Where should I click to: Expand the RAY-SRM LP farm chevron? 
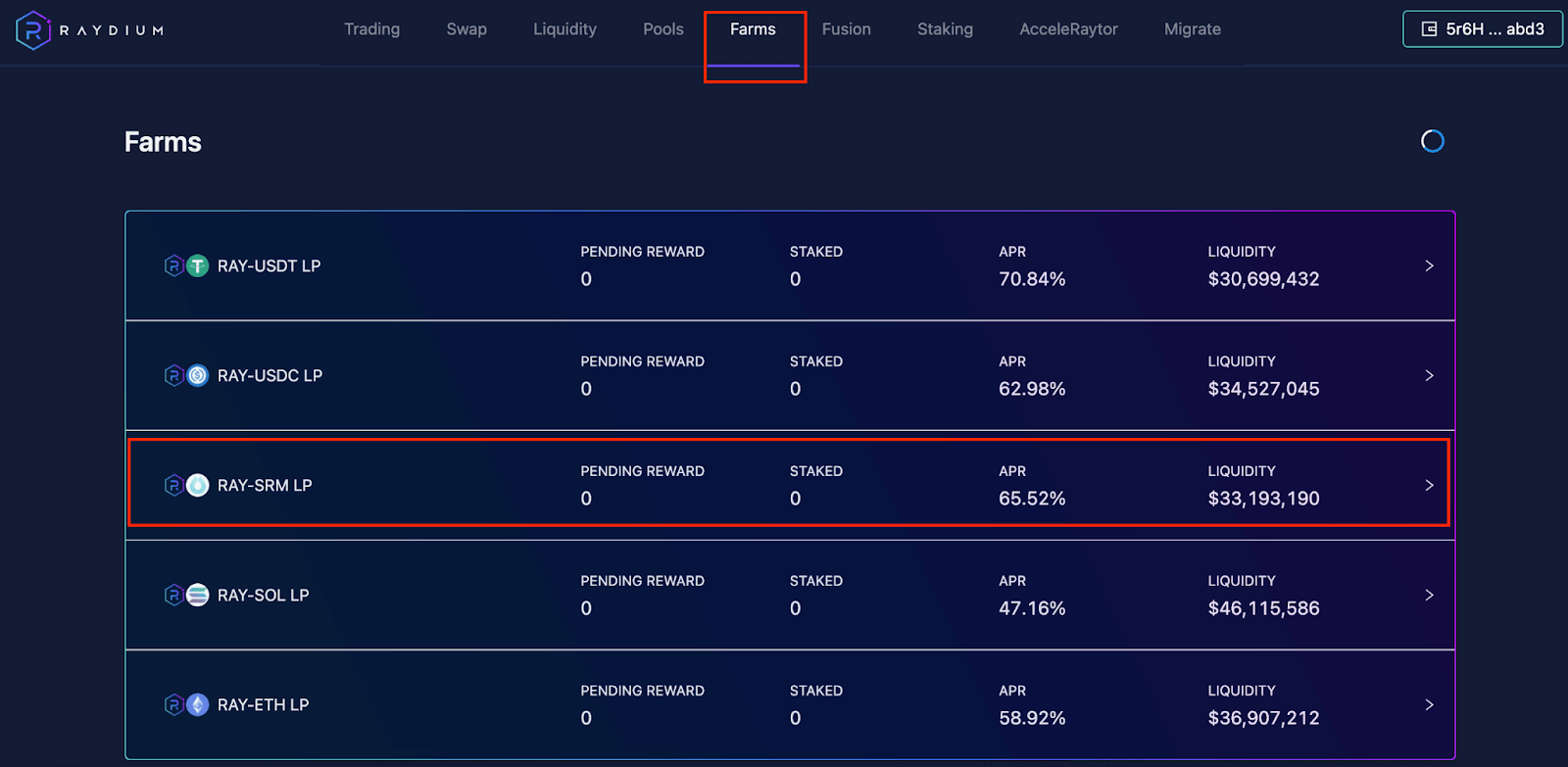coord(1429,485)
